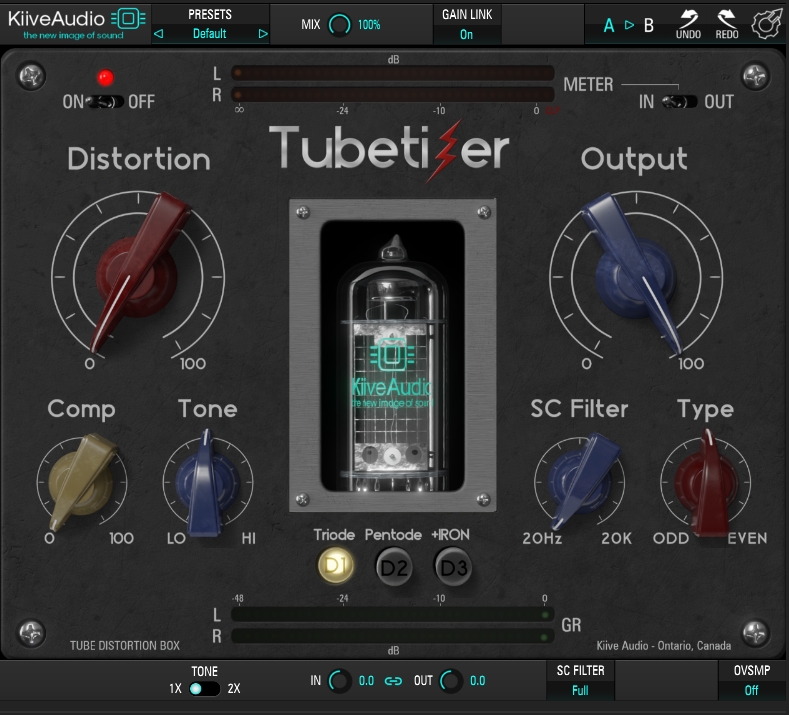Click the L gain reduction meter
This screenshot has width=789, height=715.
click(x=392, y=614)
